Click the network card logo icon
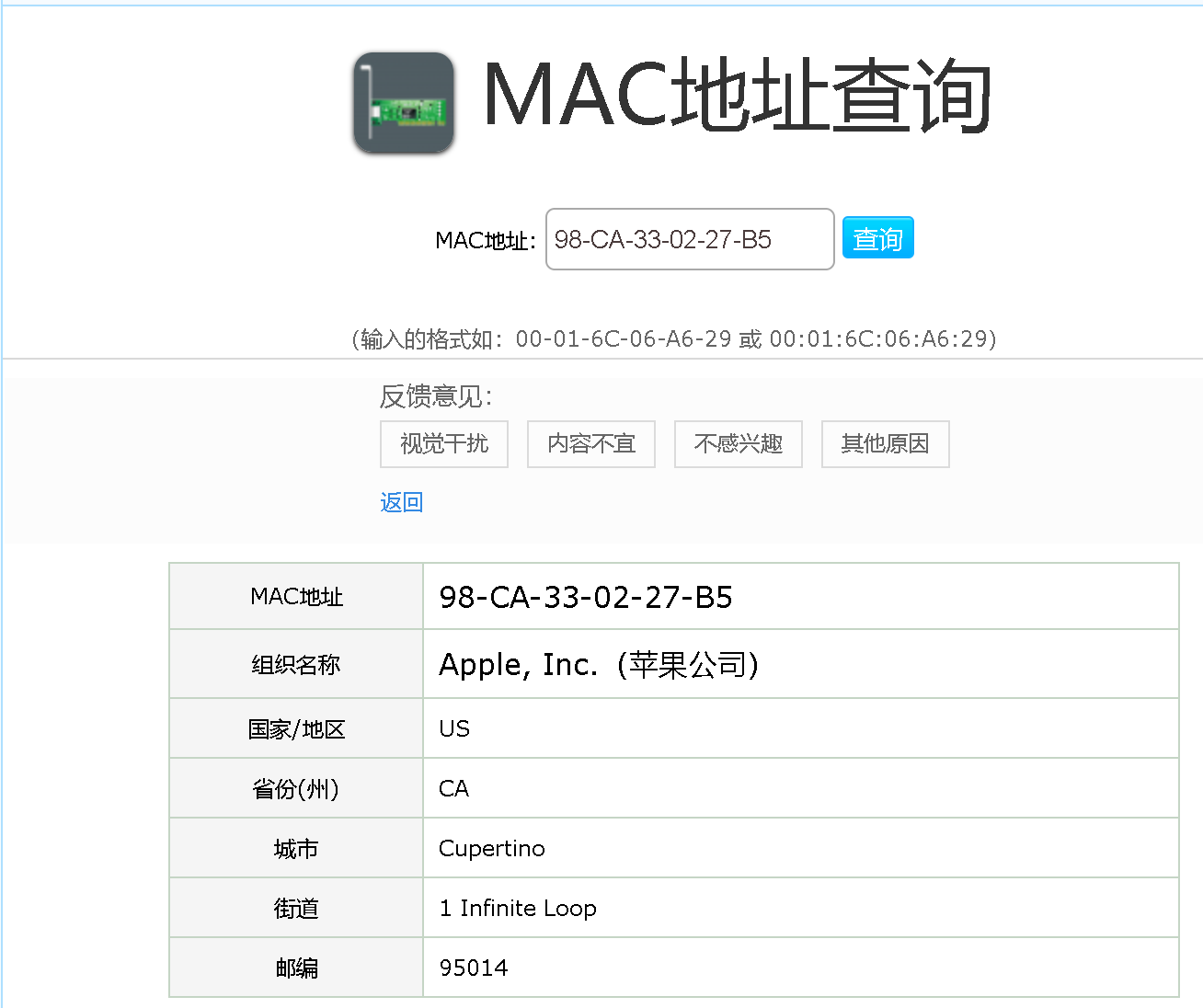The image size is (1203, 1008). (x=404, y=103)
